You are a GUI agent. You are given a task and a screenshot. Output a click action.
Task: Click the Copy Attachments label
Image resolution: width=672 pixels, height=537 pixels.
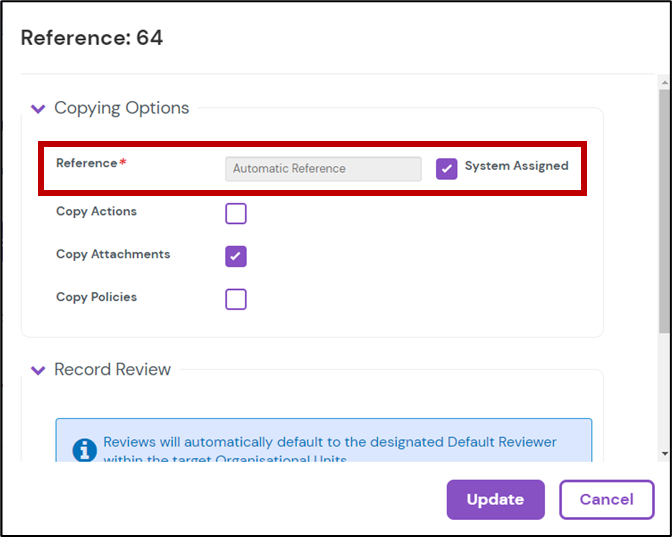(x=113, y=254)
